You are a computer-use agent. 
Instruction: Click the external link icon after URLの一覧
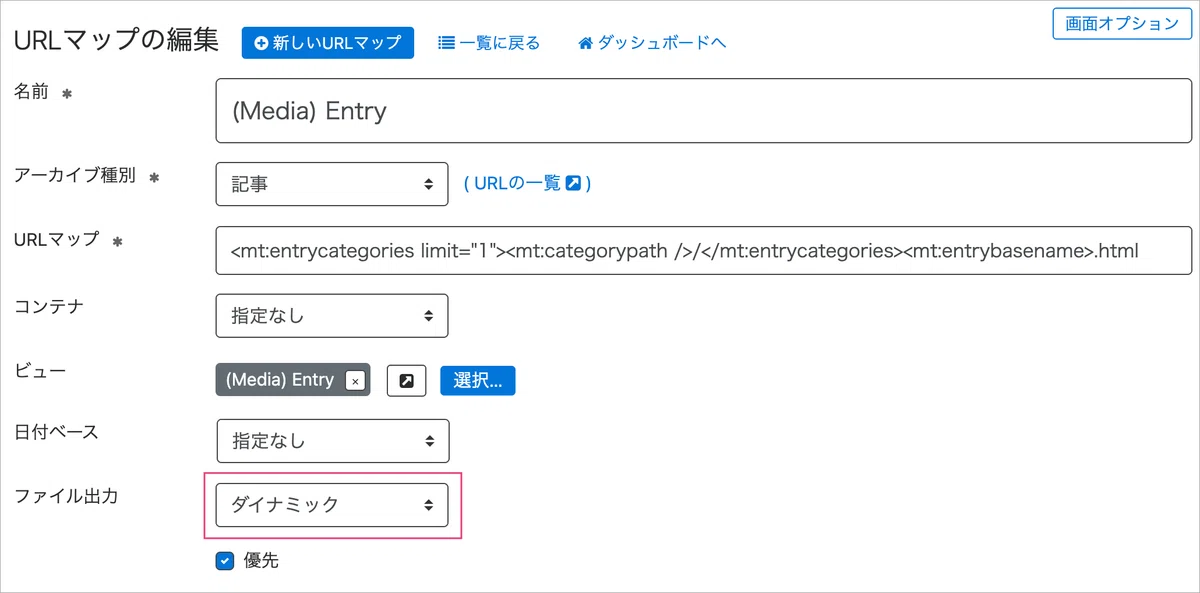[x=573, y=184]
